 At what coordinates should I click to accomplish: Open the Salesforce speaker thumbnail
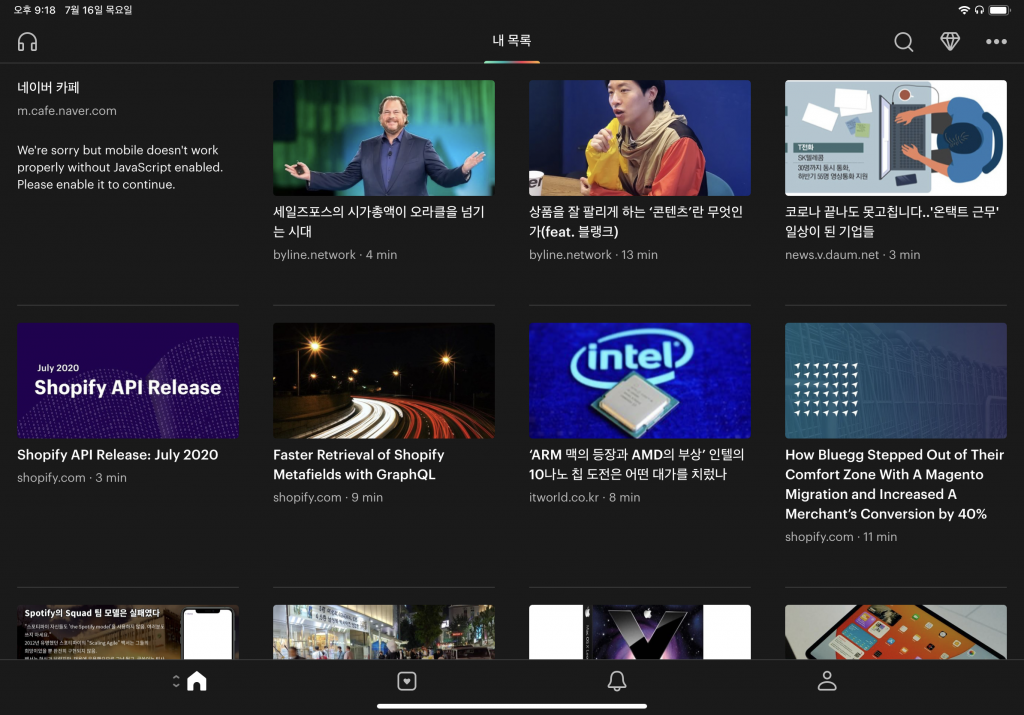[x=384, y=138]
